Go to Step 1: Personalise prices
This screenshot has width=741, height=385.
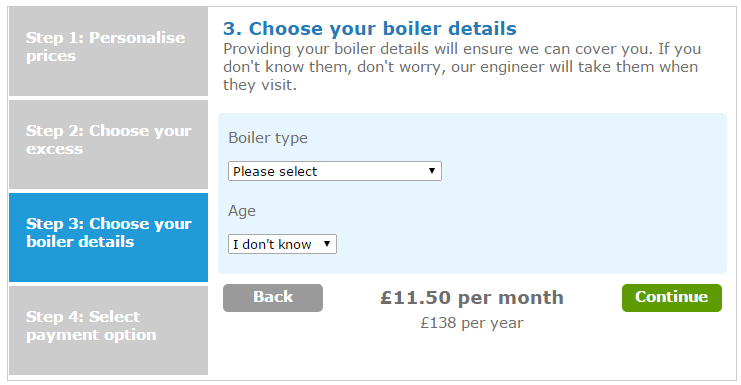point(108,51)
